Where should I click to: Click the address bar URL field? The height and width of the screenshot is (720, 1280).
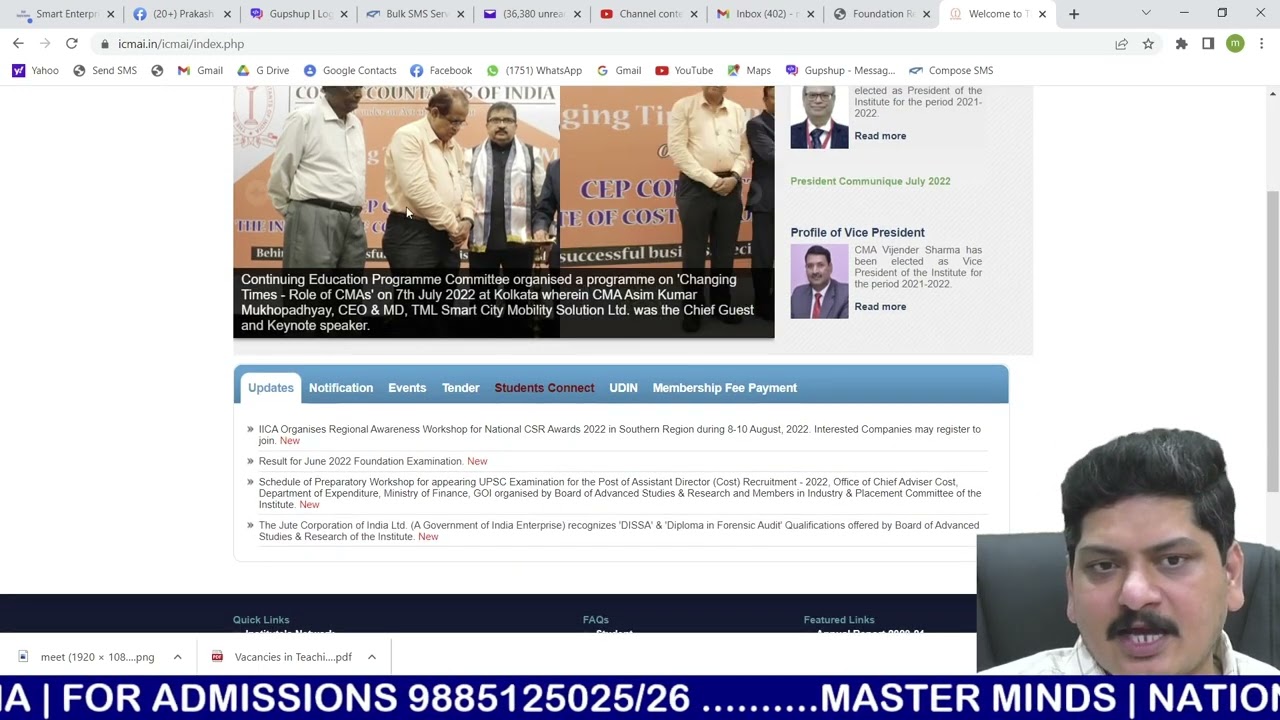click(600, 44)
